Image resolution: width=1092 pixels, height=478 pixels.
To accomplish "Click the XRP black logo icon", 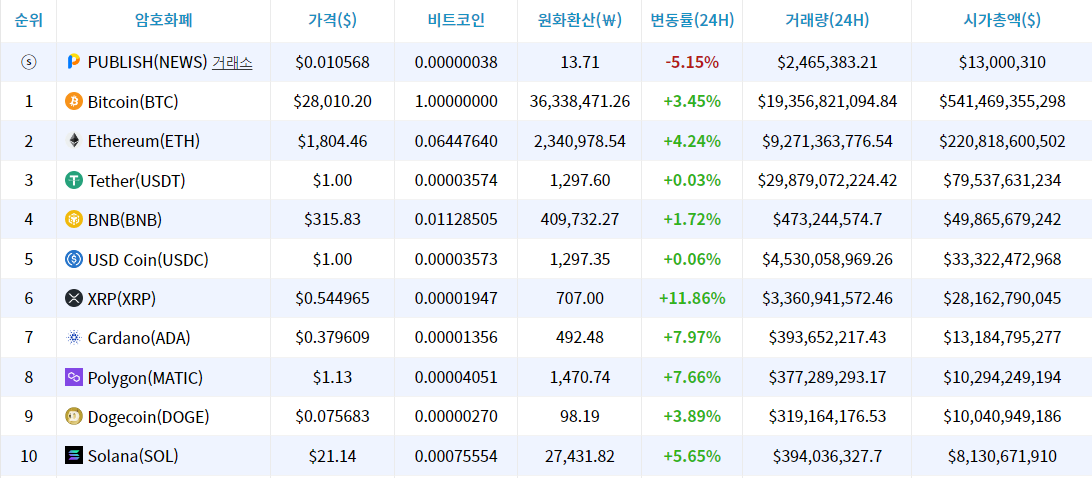I will coord(73,298).
